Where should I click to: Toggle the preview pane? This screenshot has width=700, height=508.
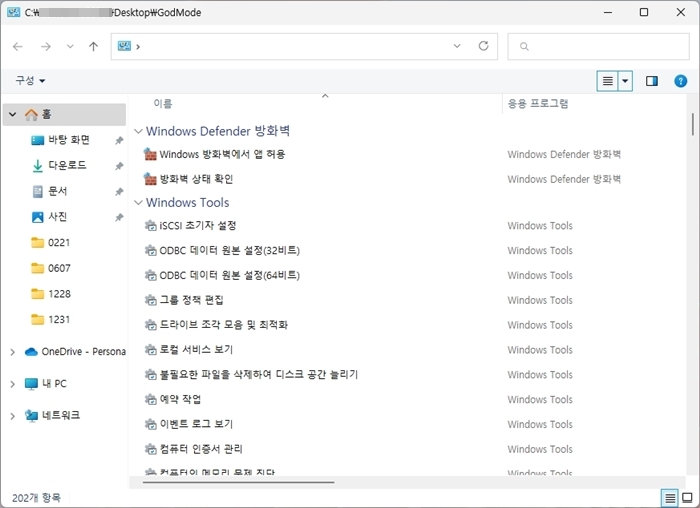[652, 81]
